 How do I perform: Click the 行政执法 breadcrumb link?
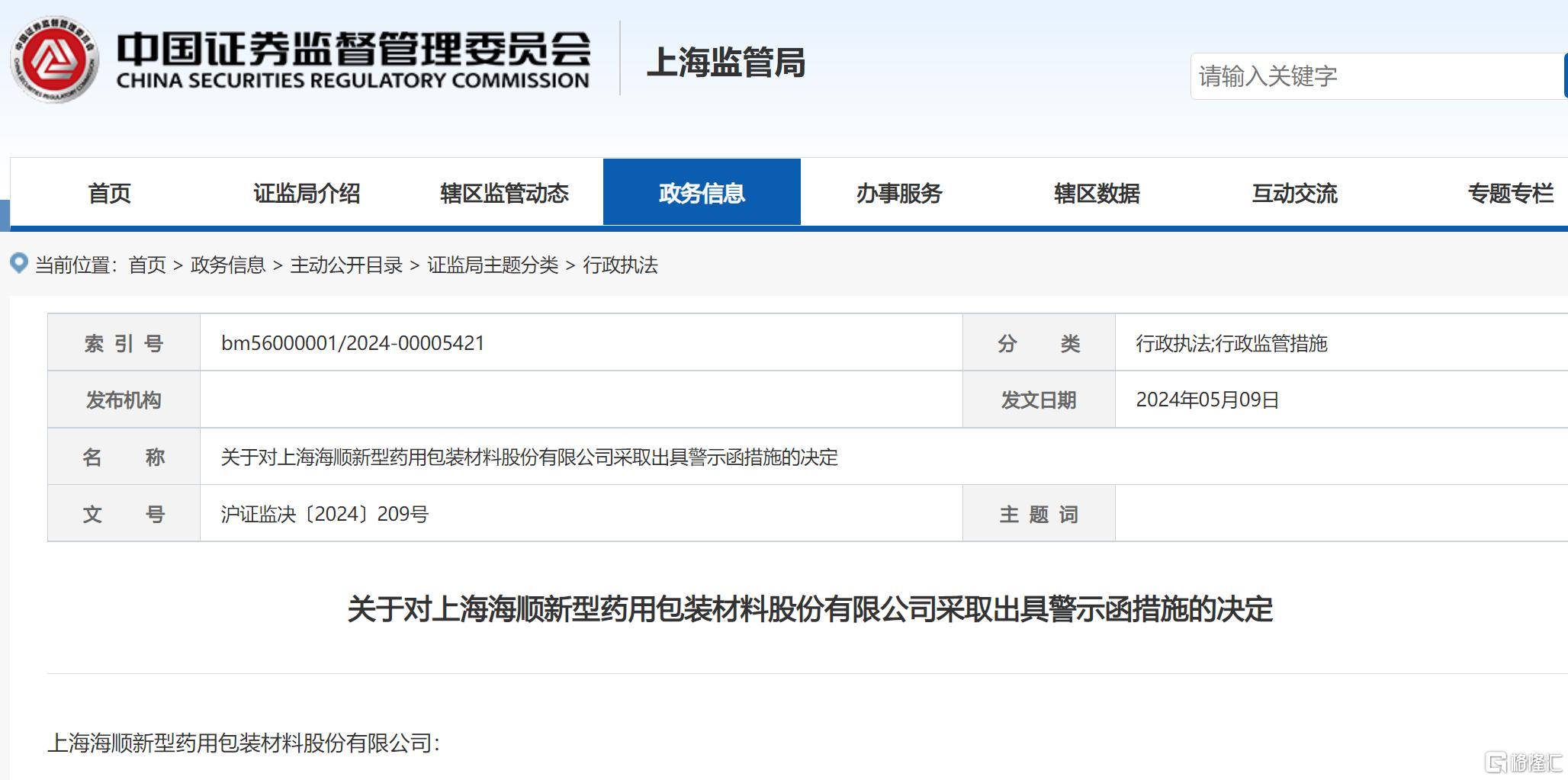620,265
